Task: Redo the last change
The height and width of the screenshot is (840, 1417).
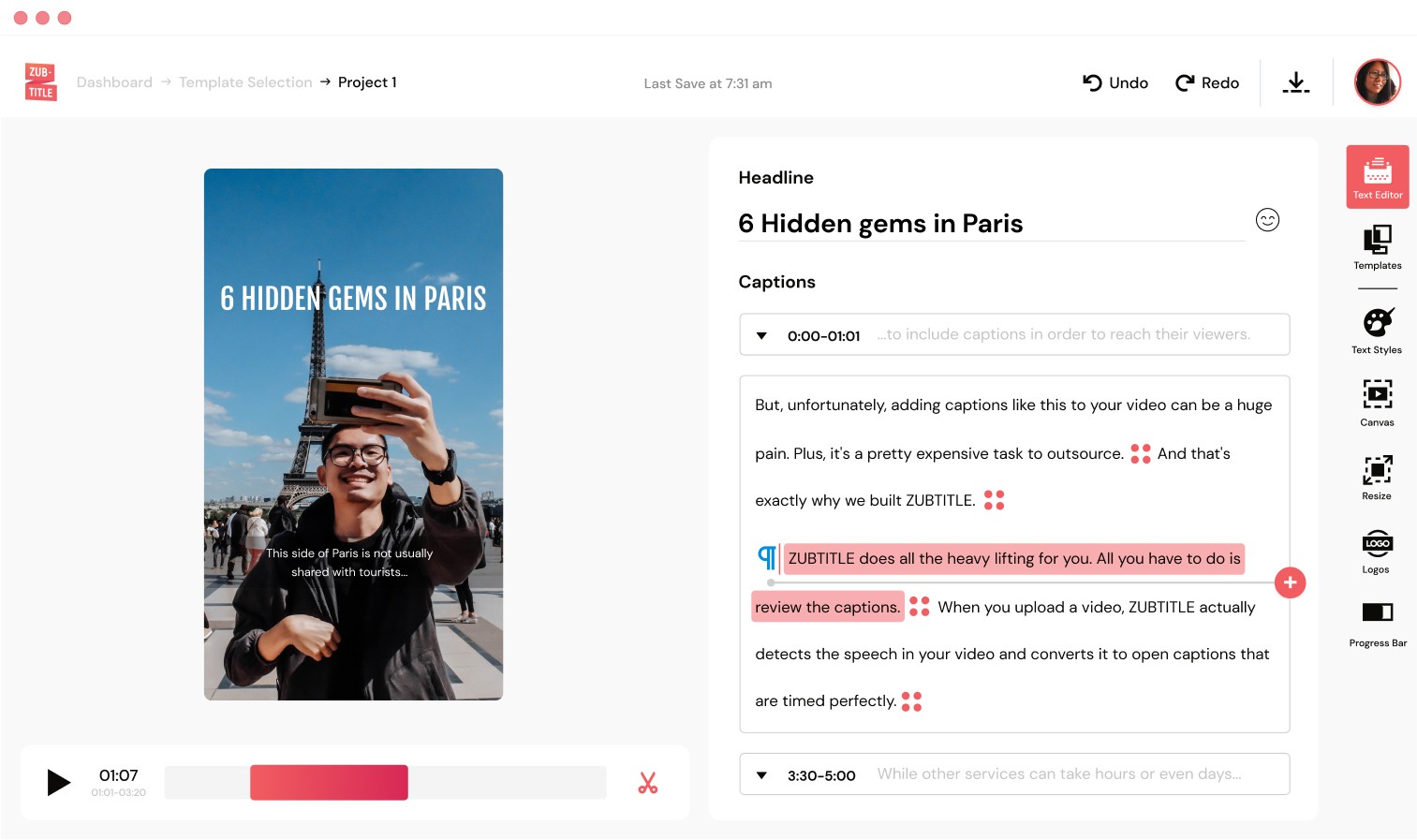Action: coord(1206,82)
